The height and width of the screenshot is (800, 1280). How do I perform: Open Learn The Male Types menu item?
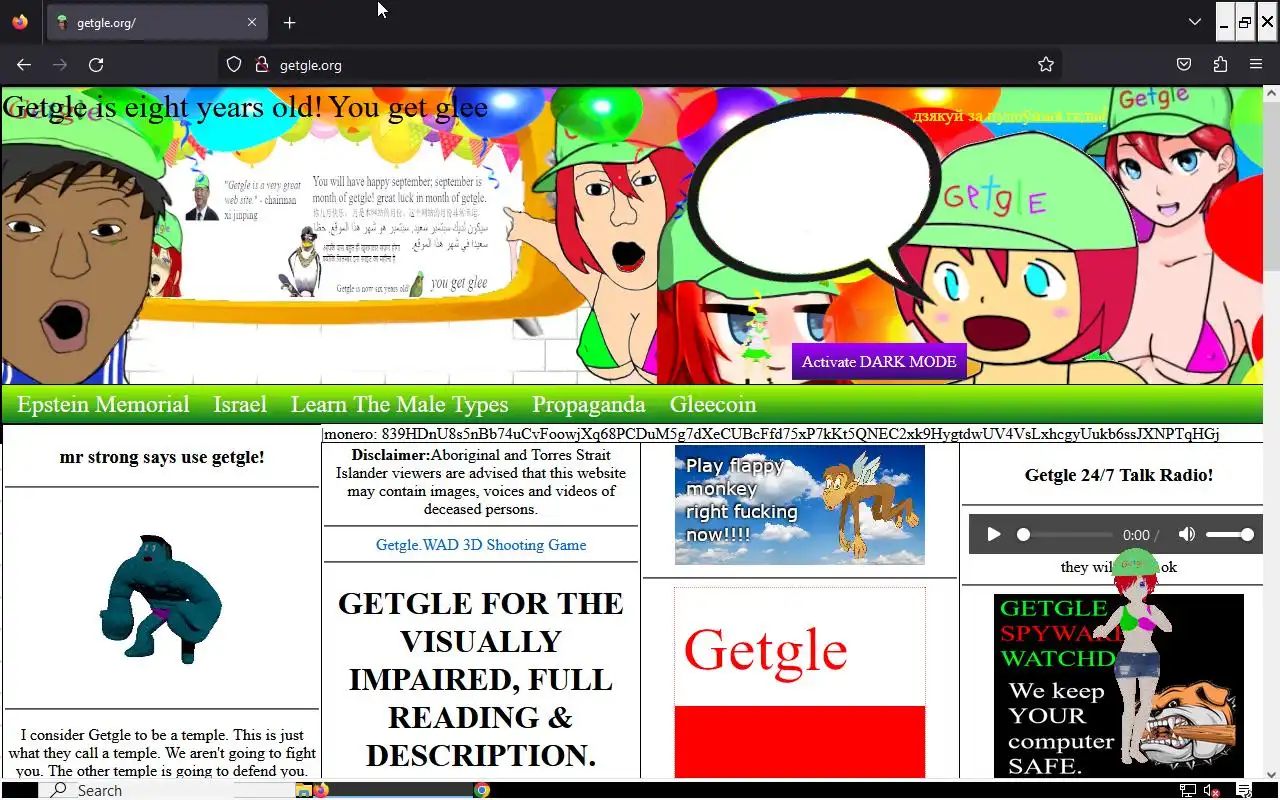(x=400, y=405)
